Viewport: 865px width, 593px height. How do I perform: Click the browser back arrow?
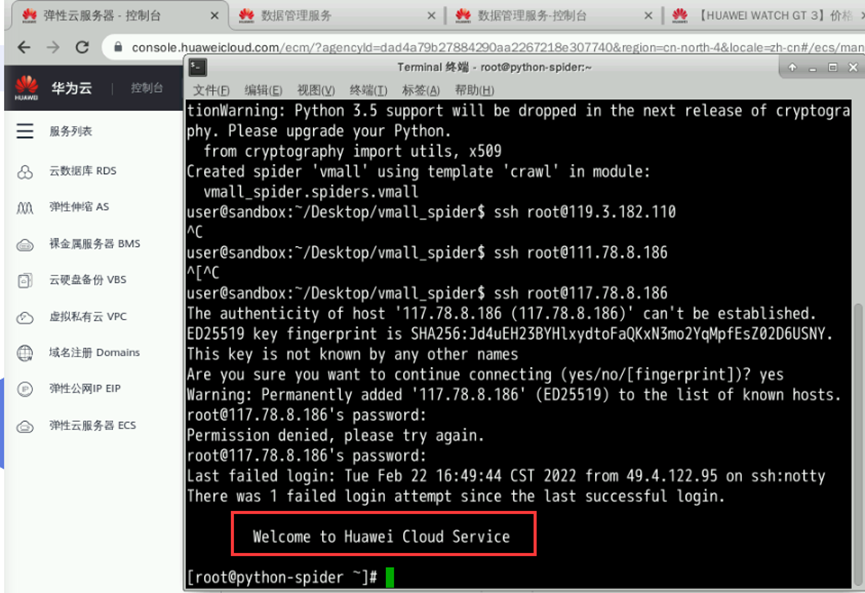[24, 47]
